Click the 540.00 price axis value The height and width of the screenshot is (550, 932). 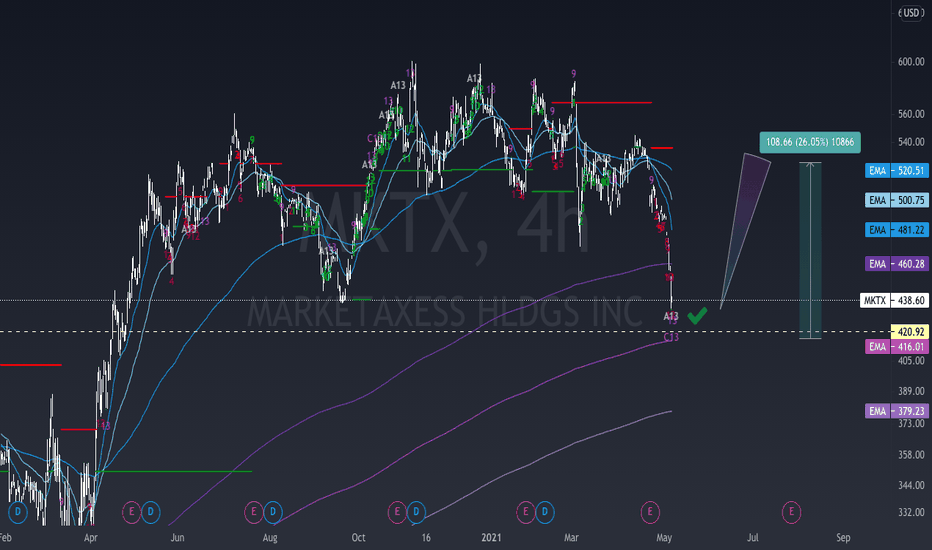pyautogui.click(x=911, y=142)
